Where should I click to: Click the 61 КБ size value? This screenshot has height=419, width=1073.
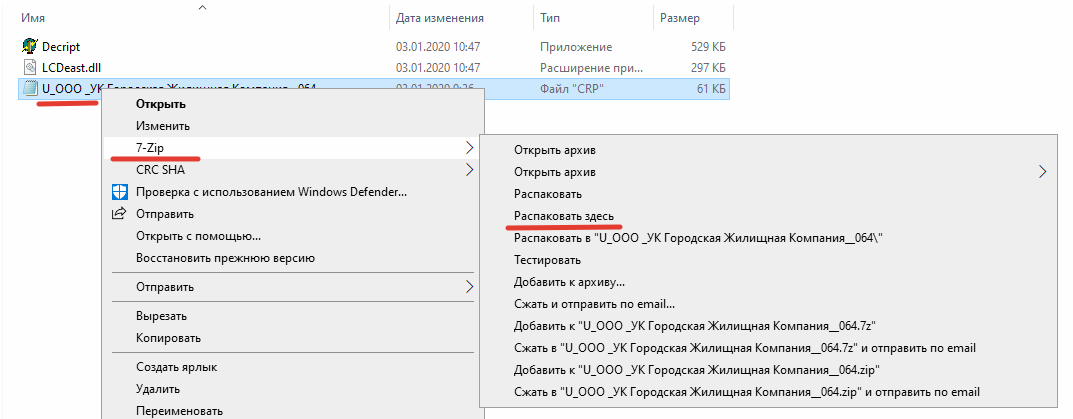(712, 88)
